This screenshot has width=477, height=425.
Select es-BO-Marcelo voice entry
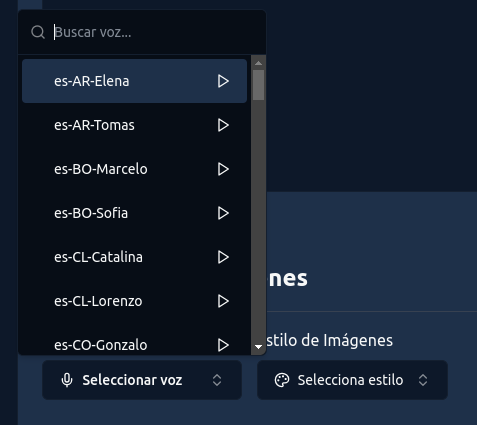(134, 169)
